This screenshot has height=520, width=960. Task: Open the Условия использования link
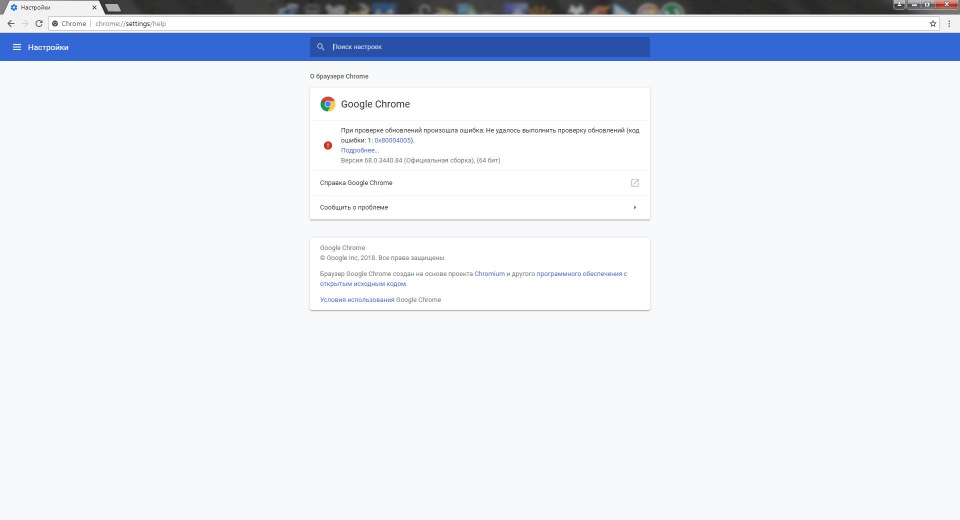tap(357, 300)
